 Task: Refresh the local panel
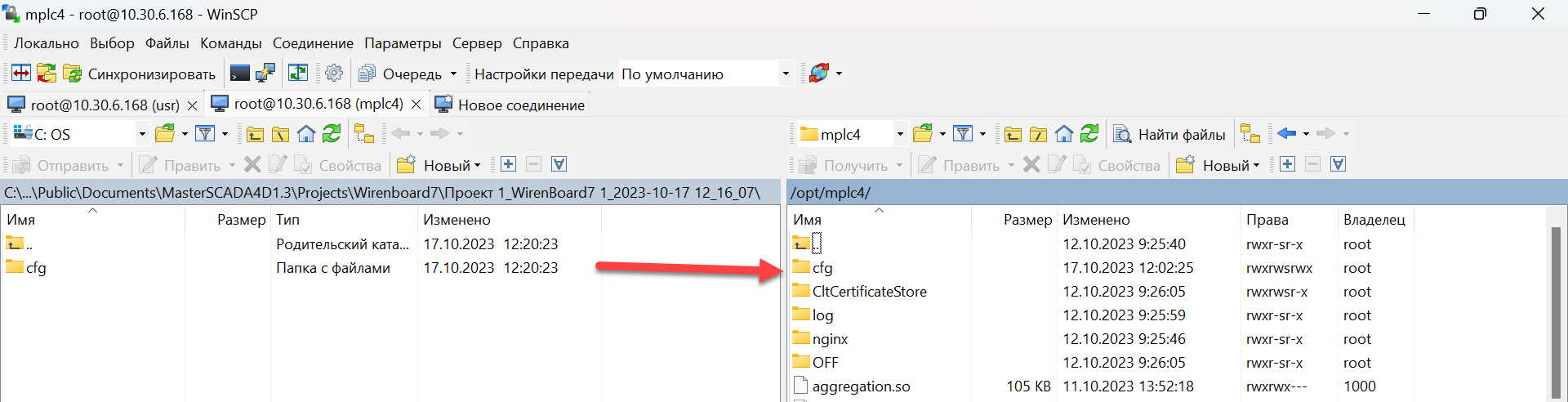click(332, 133)
